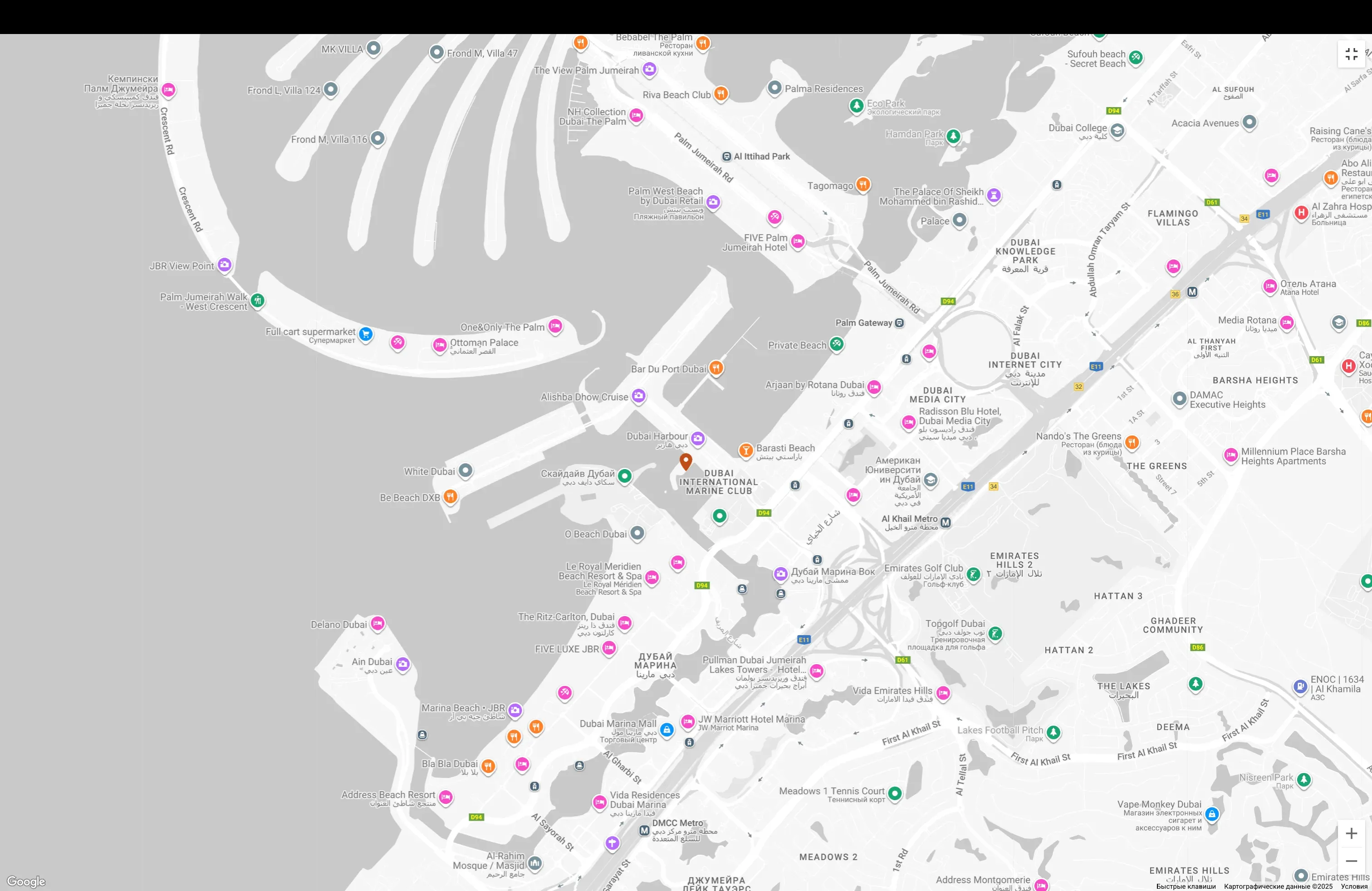1372x891 pixels.
Task: Click Al Khail Metro station icon
Action: pyautogui.click(x=946, y=523)
